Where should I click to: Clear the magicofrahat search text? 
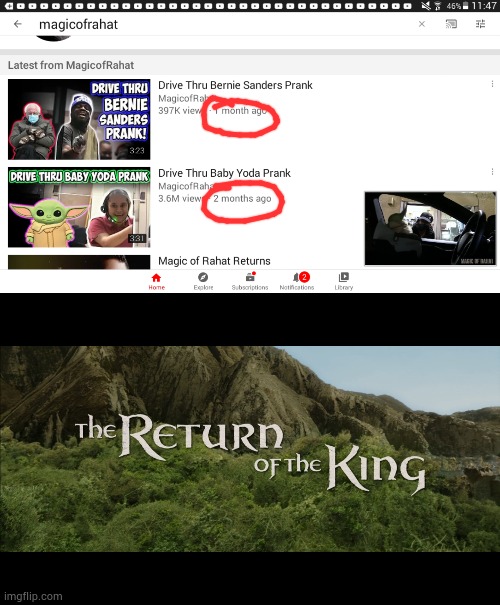422,24
